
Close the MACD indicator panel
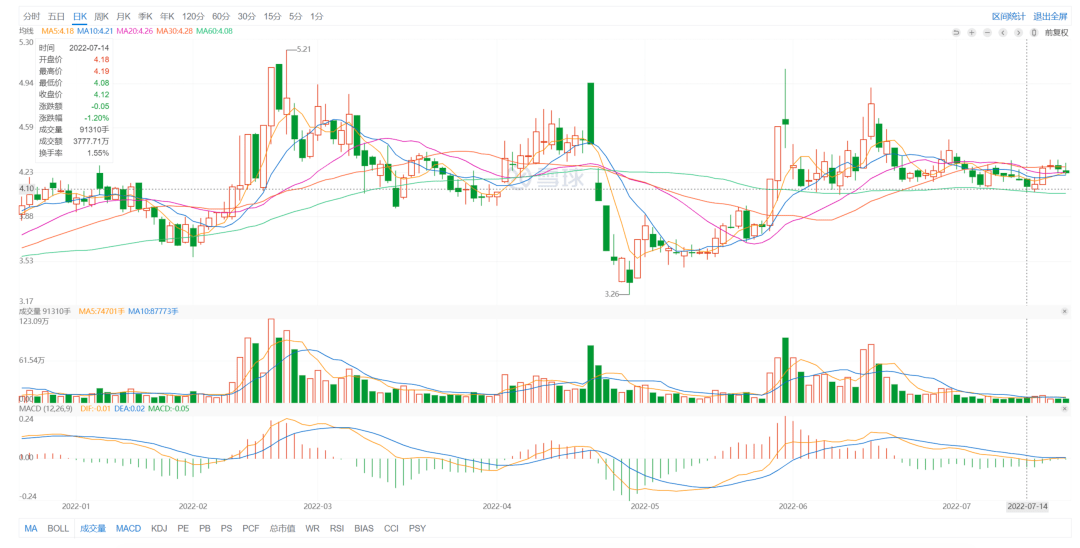1064,408
